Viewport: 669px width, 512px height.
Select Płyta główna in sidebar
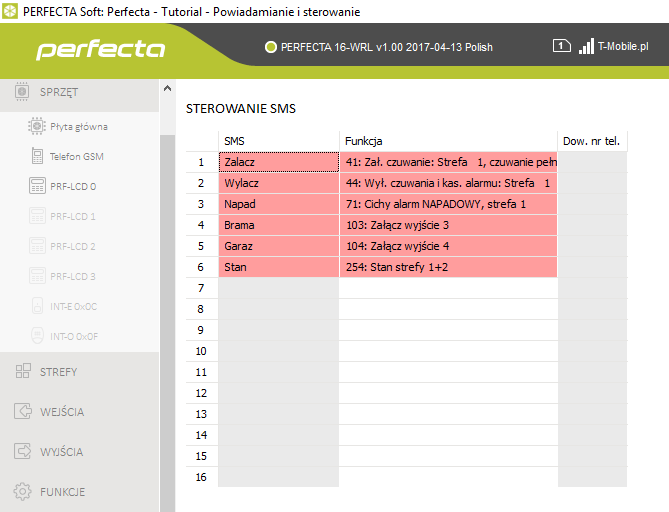pos(79,127)
